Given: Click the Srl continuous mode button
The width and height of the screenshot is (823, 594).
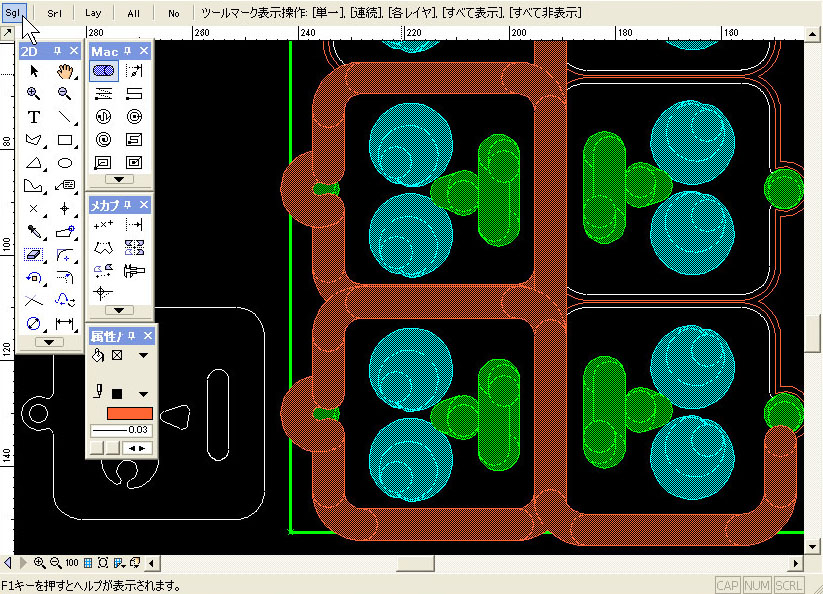Looking at the screenshot, I should pyautogui.click(x=53, y=13).
